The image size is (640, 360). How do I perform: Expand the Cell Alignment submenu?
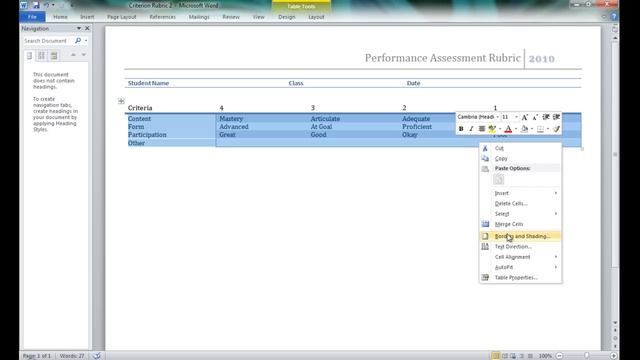coord(520,257)
